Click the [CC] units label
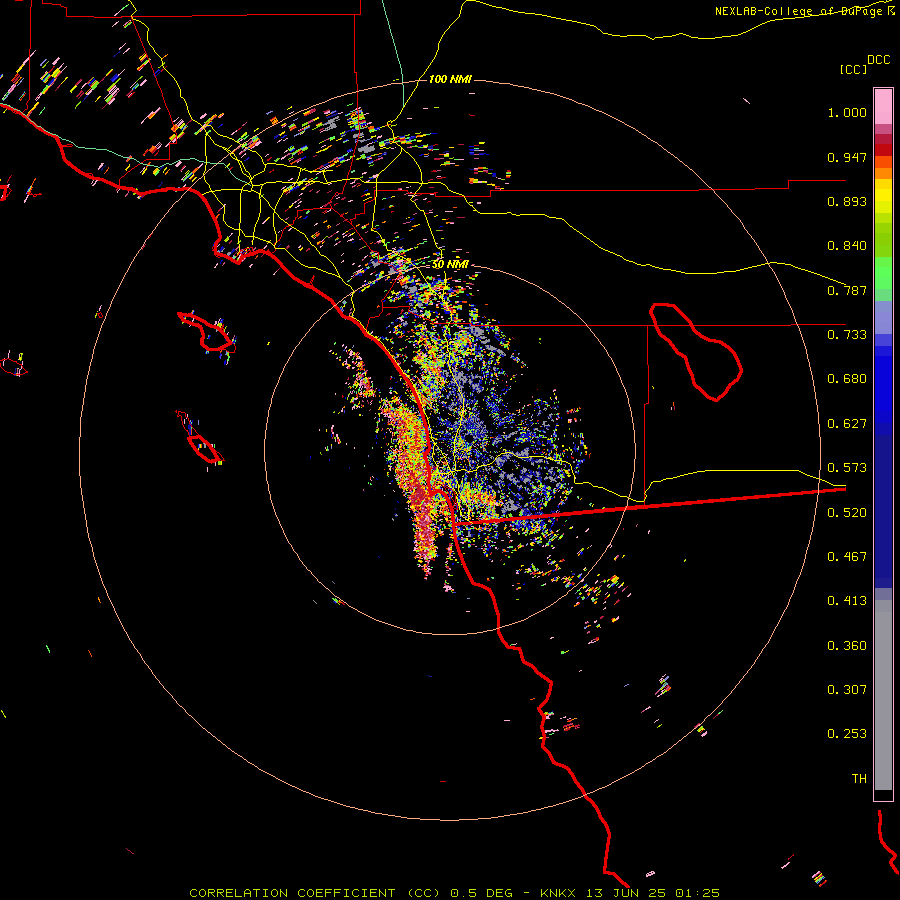 [853, 69]
